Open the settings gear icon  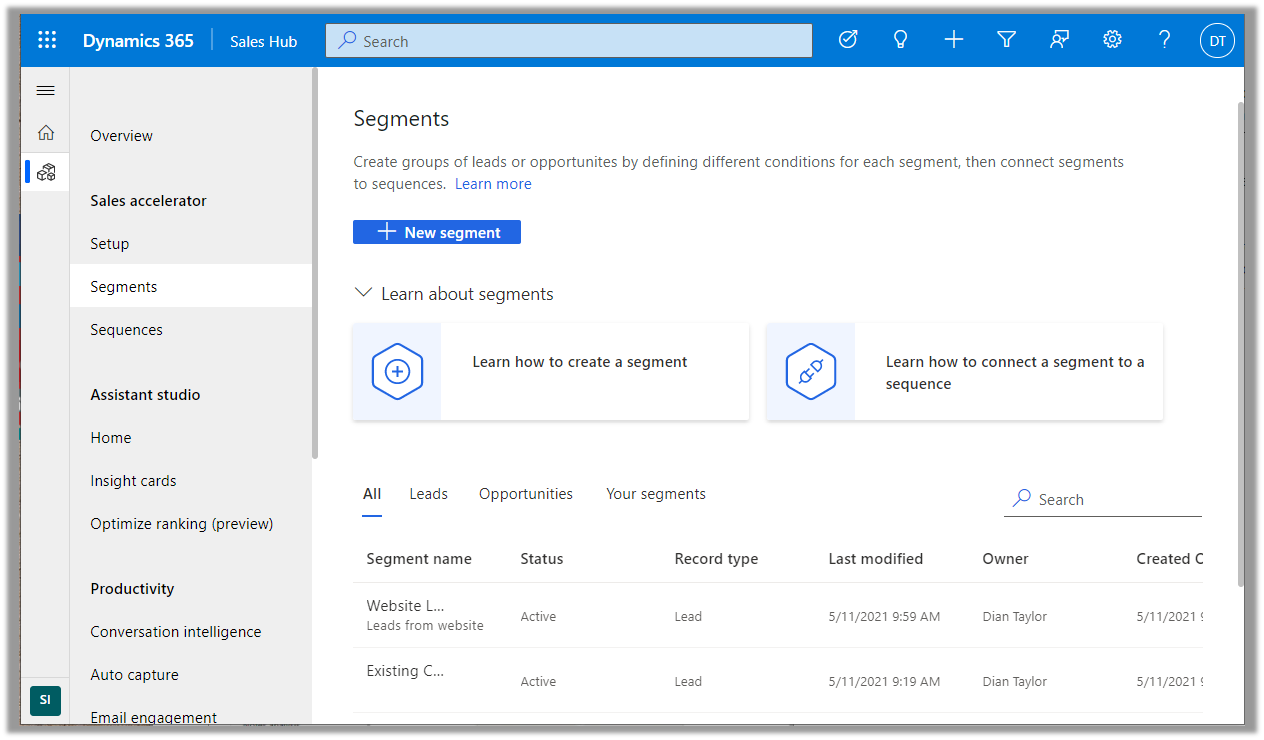click(1112, 41)
